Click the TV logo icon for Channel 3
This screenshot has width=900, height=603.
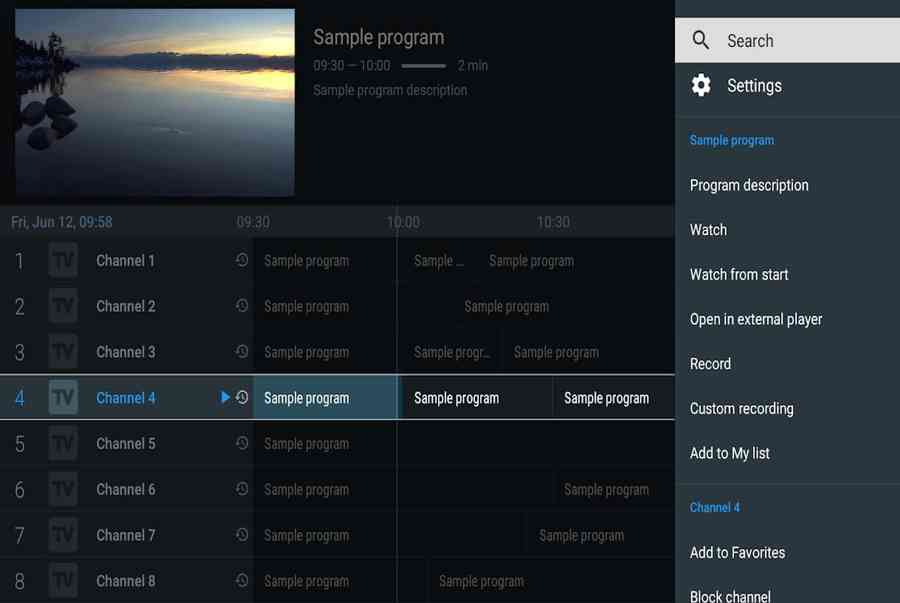63,352
